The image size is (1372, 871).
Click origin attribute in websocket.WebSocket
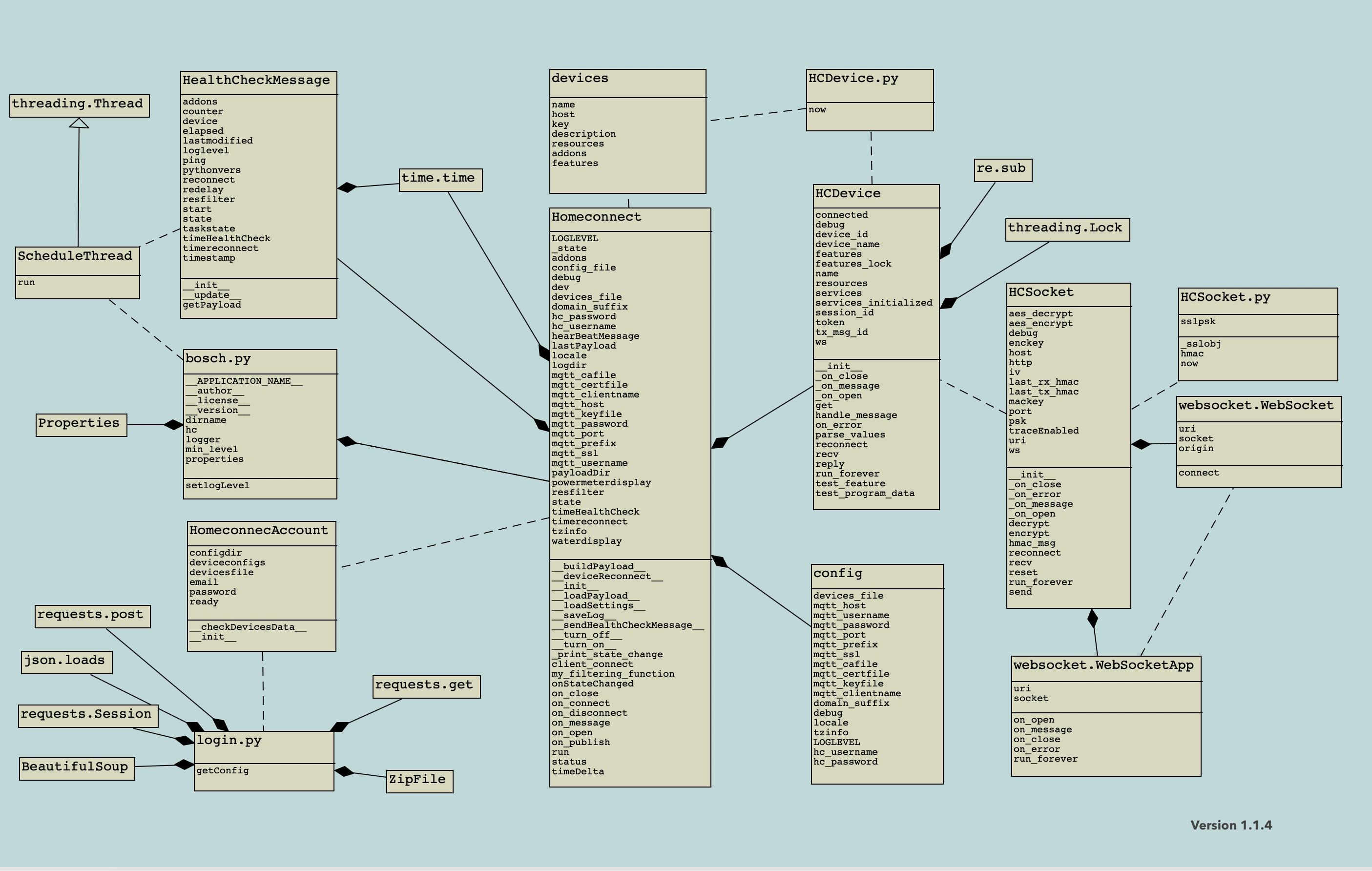coord(1196,448)
